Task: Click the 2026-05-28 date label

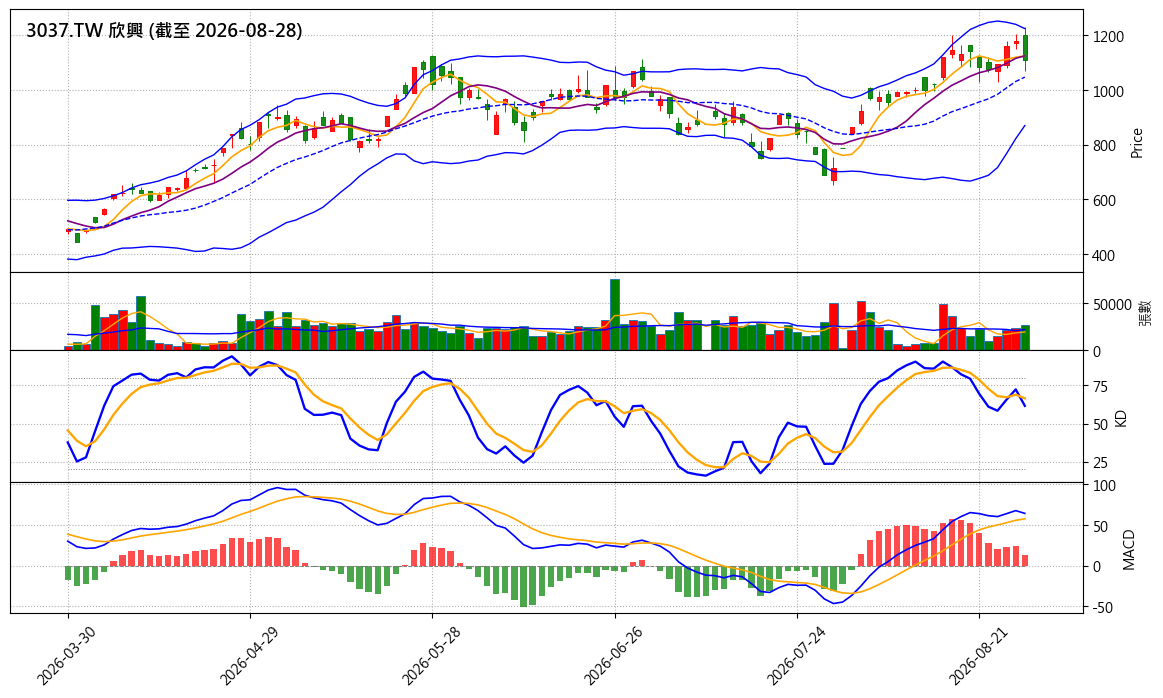Action: tap(430, 656)
